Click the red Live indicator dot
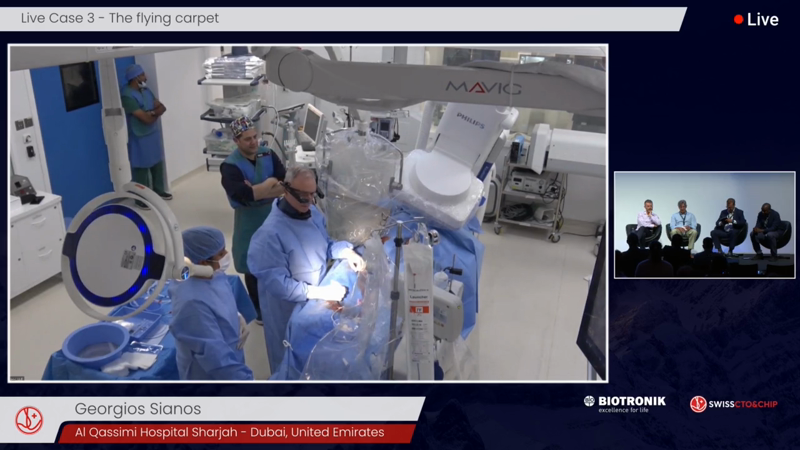 (x=738, y=19)
